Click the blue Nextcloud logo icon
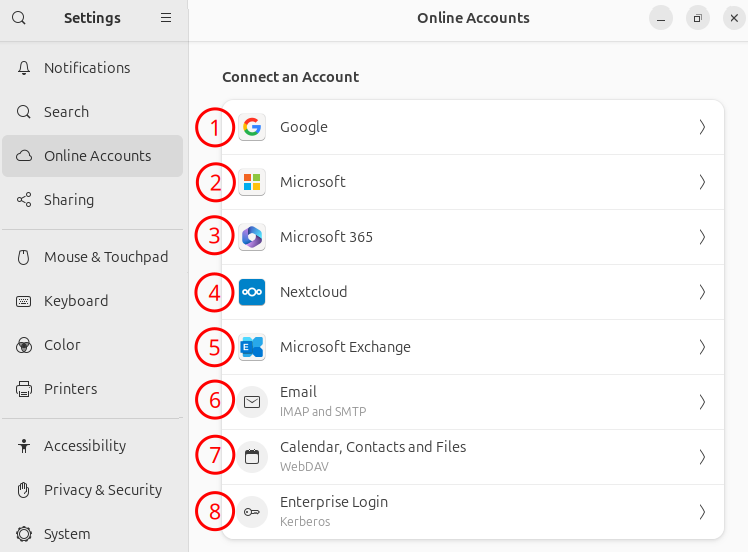Image resolution: width=748 pixels, height=552 pixels. [x=252, y=292]
